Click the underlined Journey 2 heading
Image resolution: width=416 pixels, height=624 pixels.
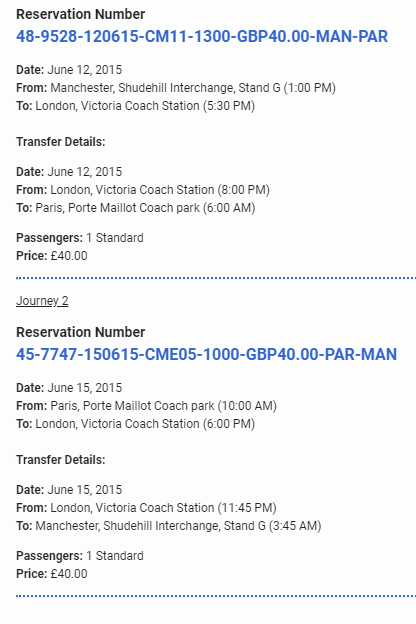click(42, 301)
